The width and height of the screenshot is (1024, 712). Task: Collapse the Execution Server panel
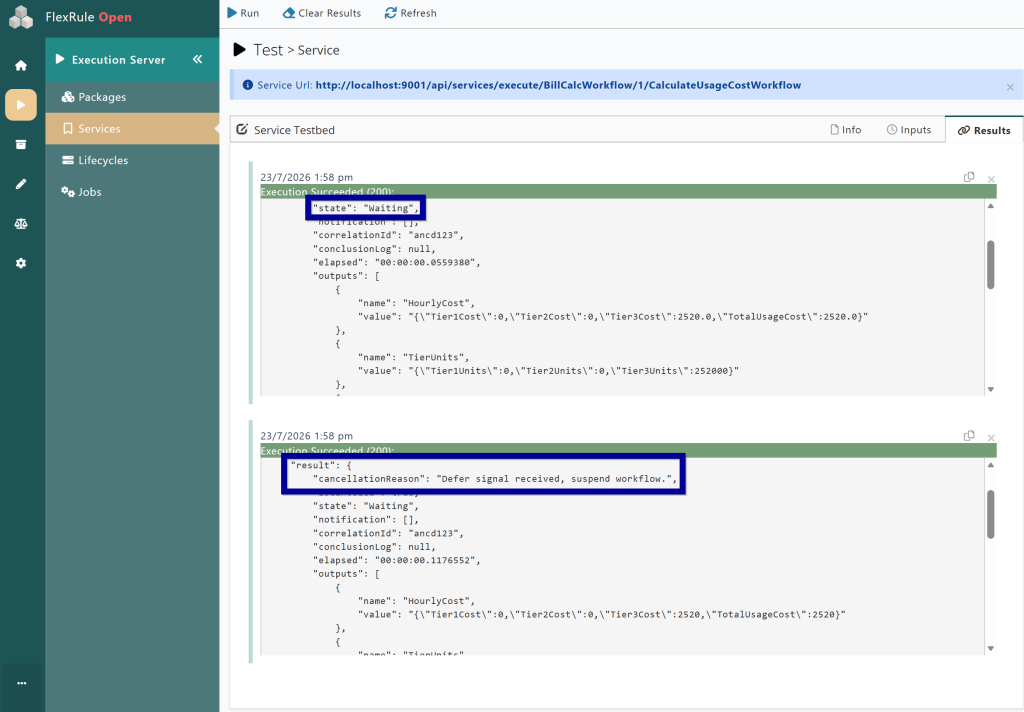[x=197, y=59]
